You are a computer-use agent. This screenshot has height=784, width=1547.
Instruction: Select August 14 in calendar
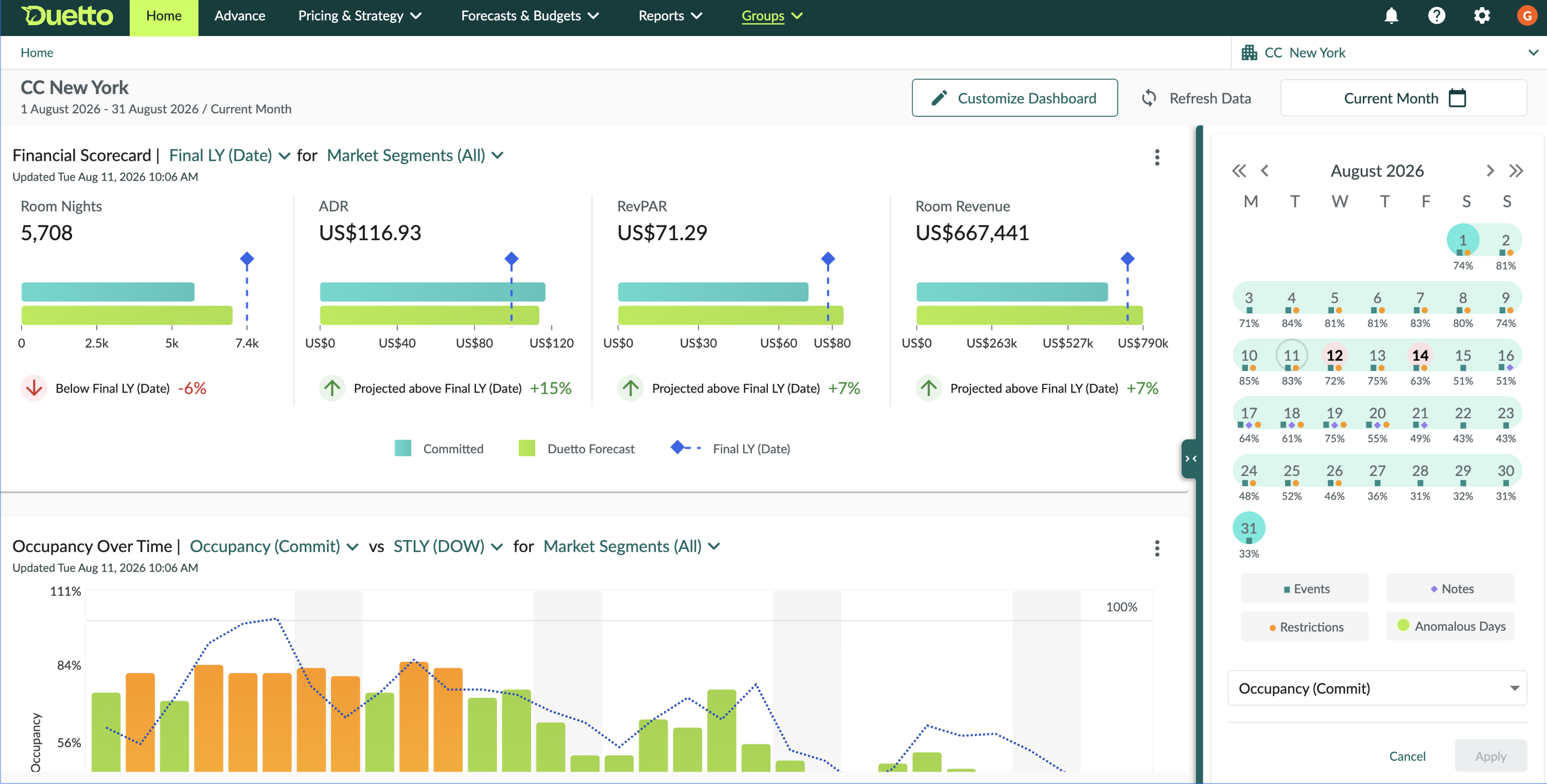pyautogui.click(x=1420, y=355)
